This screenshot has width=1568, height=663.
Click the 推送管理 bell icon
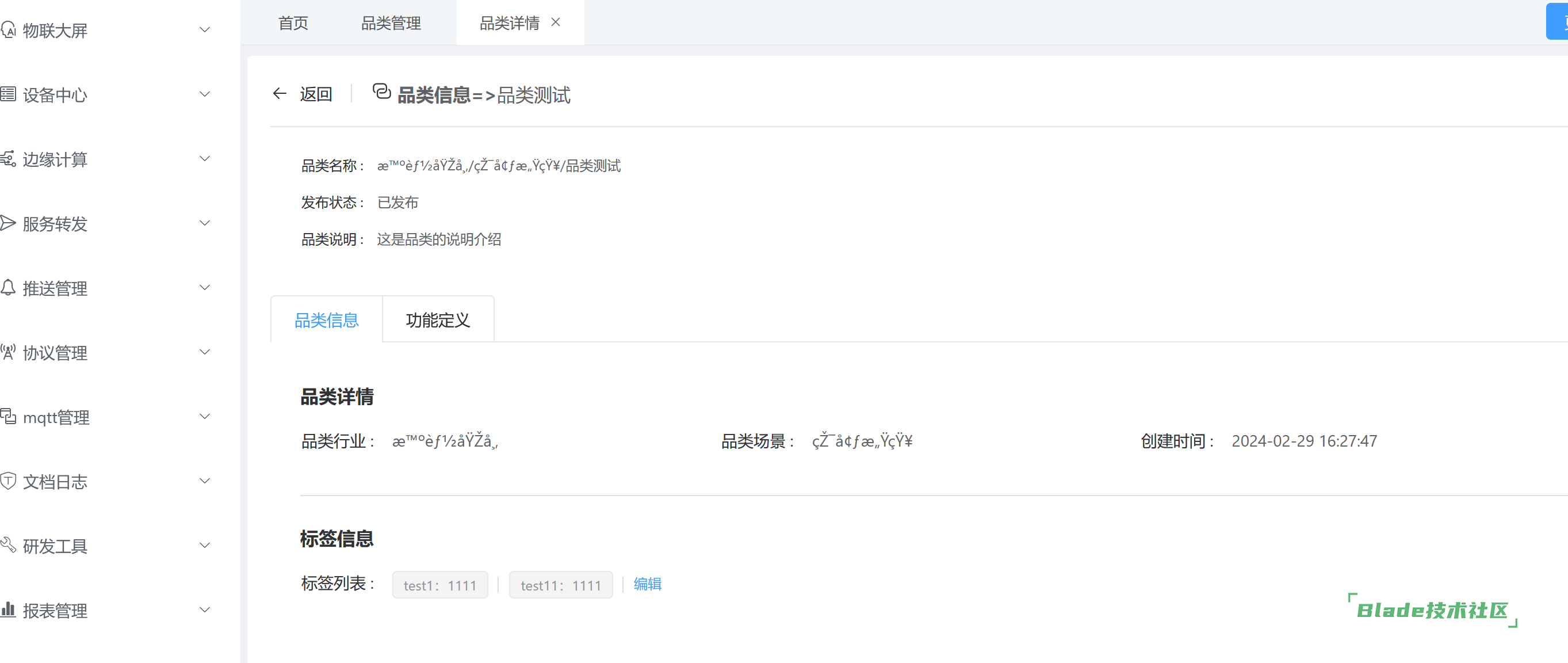coord(8,288)
